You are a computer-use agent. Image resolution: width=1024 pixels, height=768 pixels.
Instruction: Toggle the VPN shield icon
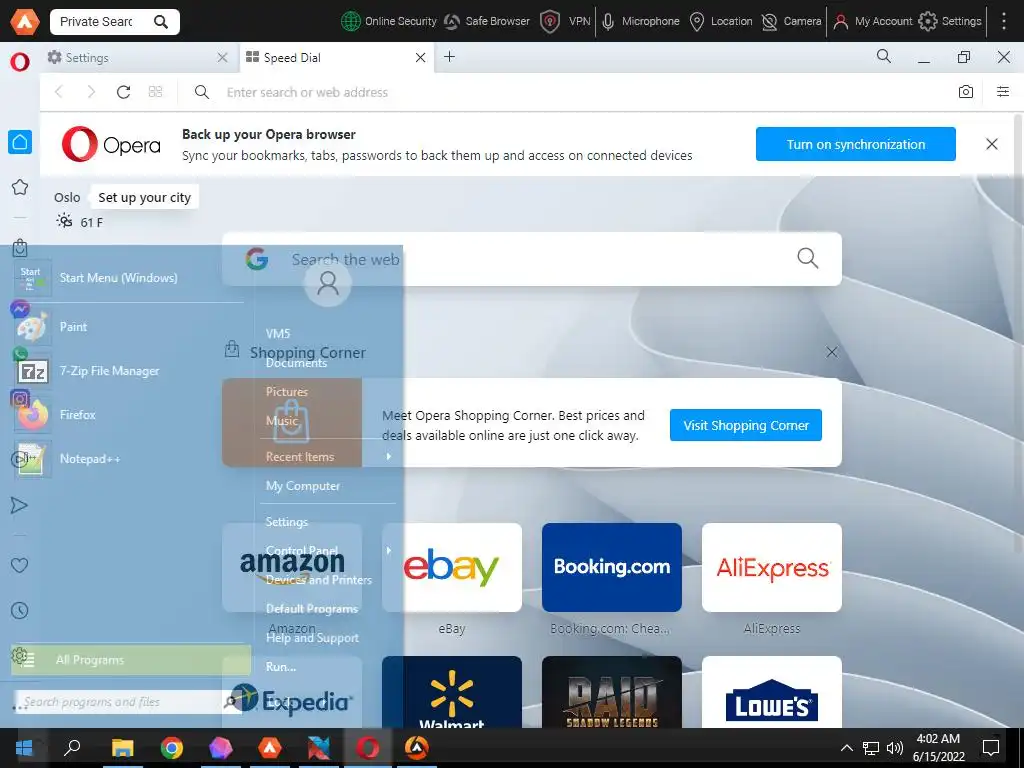(550, 22)
